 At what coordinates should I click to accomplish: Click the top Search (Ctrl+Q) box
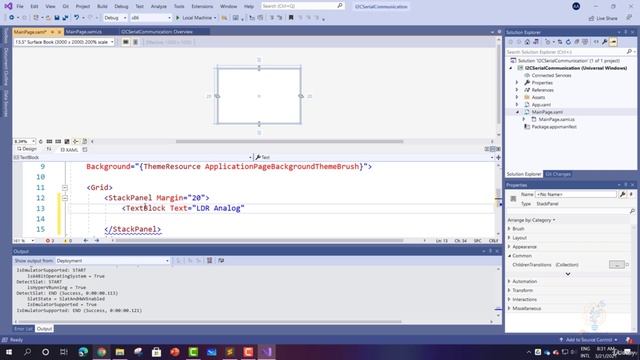[302, 7]
